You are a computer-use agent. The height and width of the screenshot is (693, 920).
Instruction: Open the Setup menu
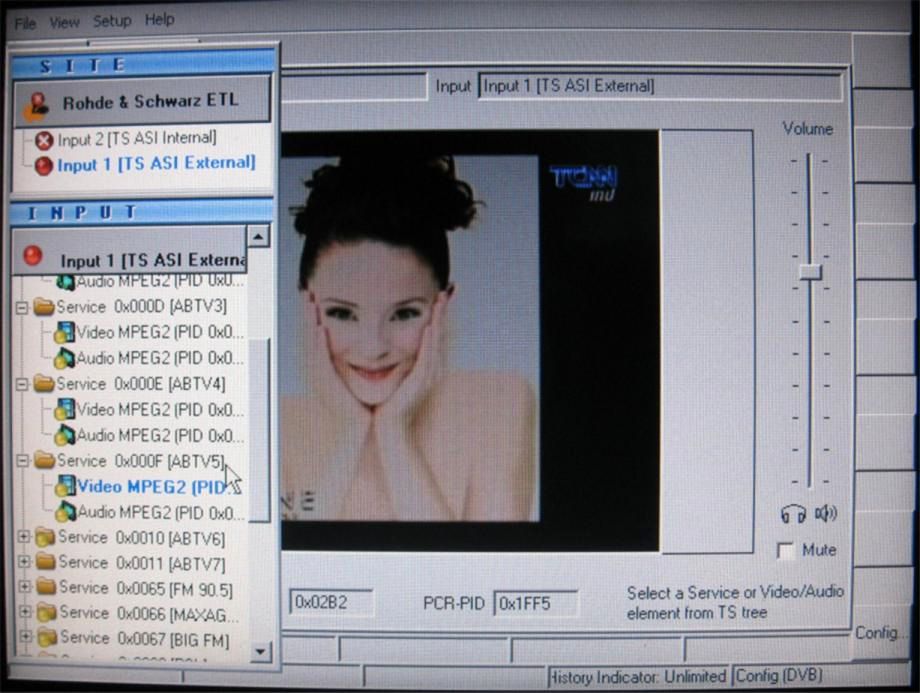pos(112,21)
